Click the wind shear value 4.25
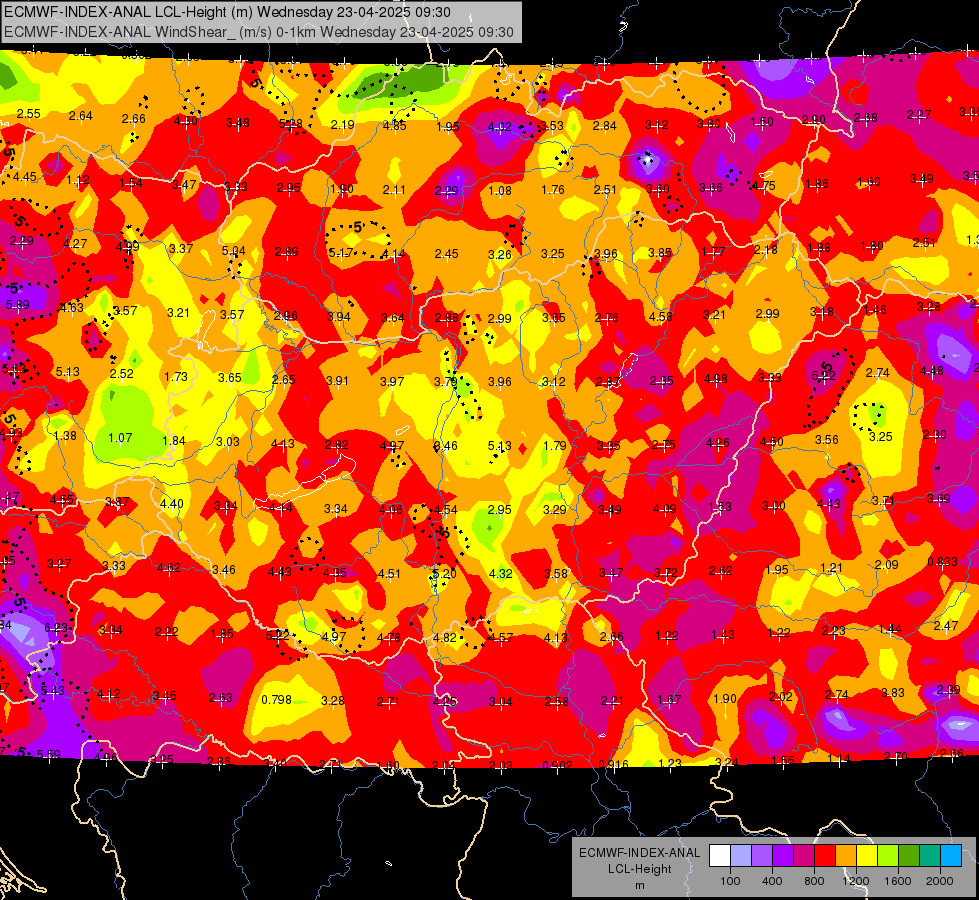Viewport: 979px width, 900px height. pos(445,701)
